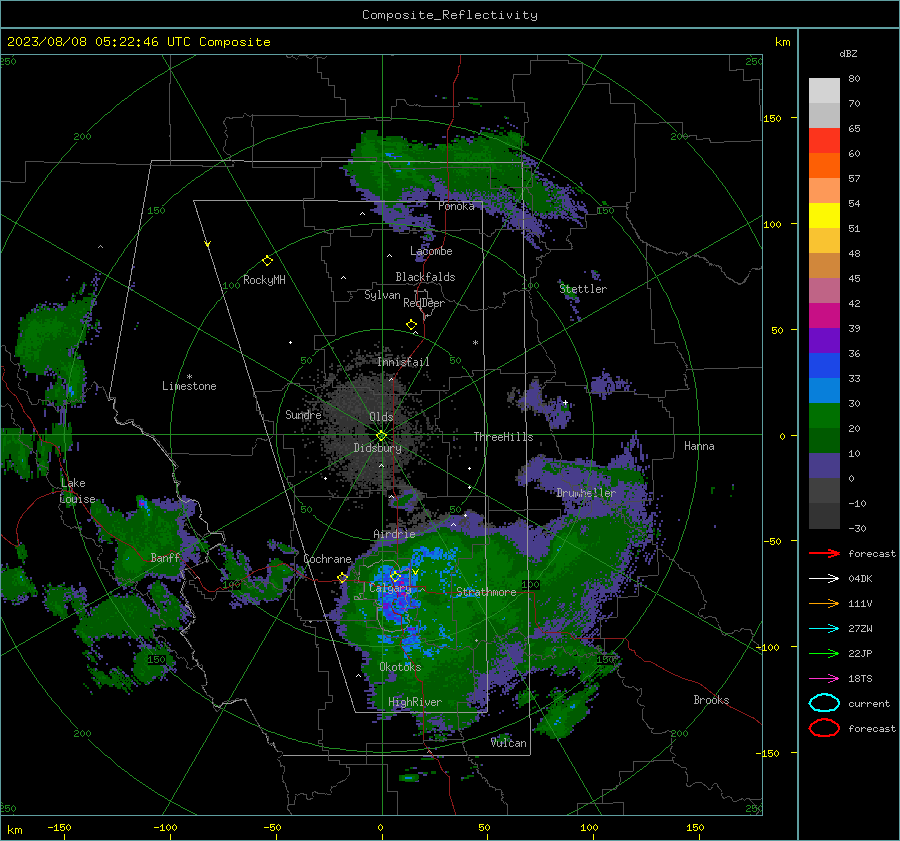Click the RockyMH label
This screenshot has width=900, height=841.
point(264,280)
